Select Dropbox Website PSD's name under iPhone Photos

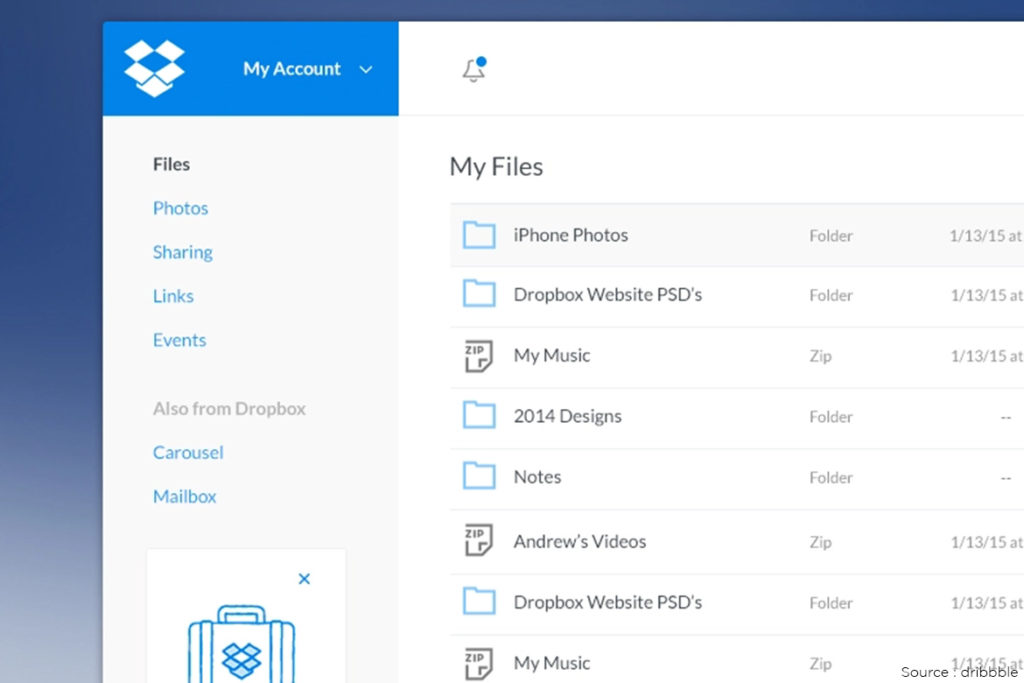[x=608, y=294]
